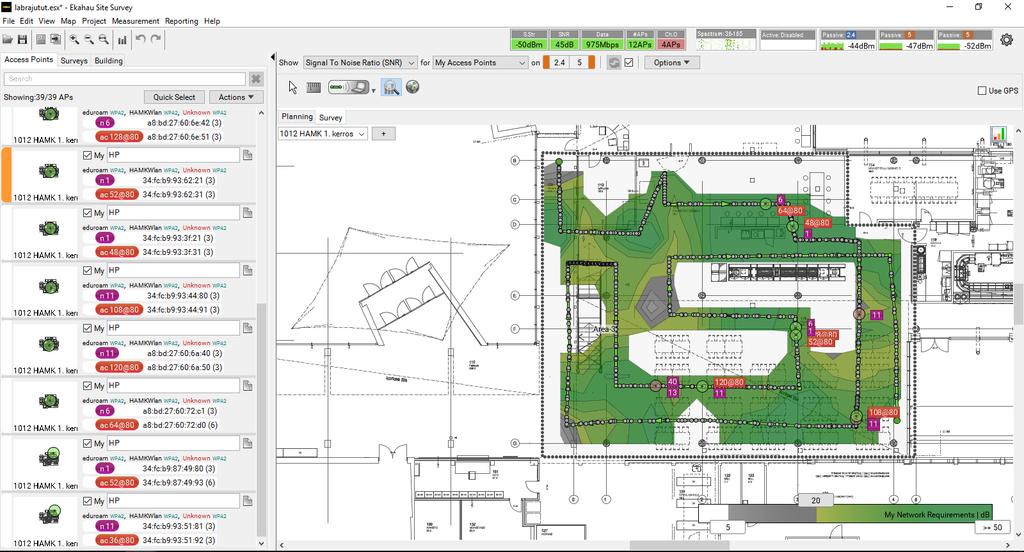Open the bar chart toolbar icon
This screenshot has width=1024, height=552.
(x=122, y=40)
